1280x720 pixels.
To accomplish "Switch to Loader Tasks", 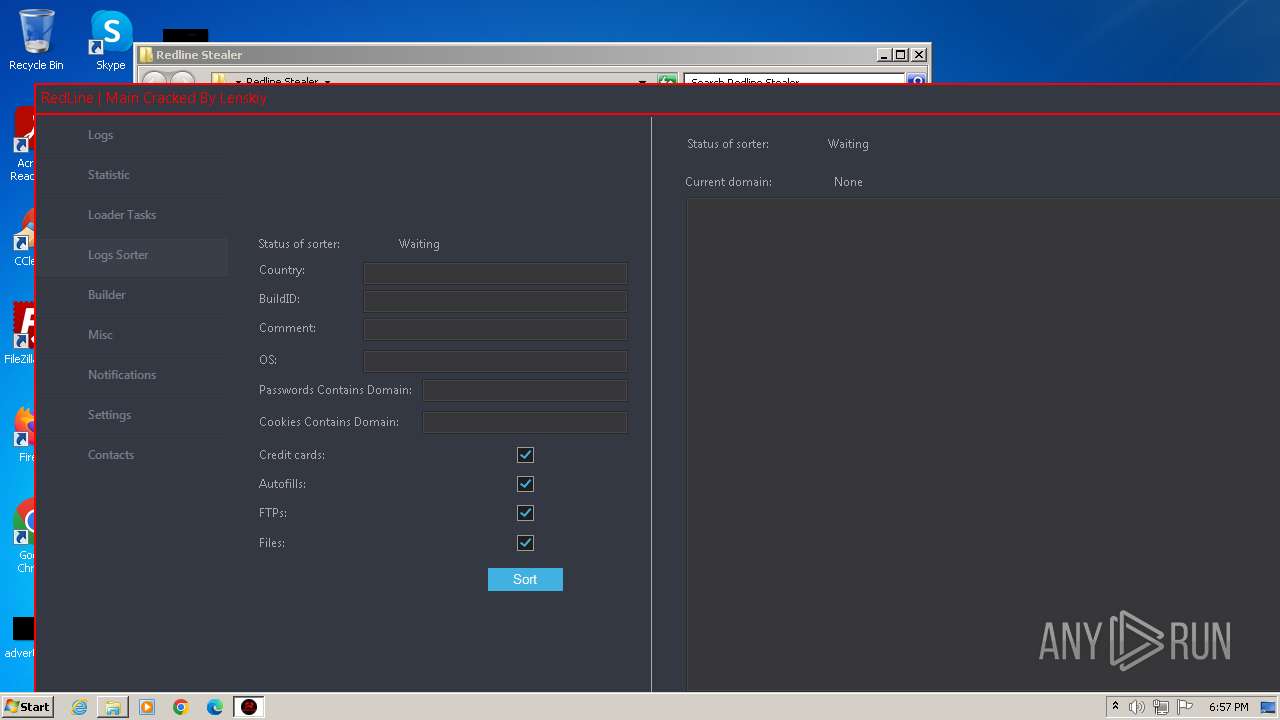I will point(133,215).
